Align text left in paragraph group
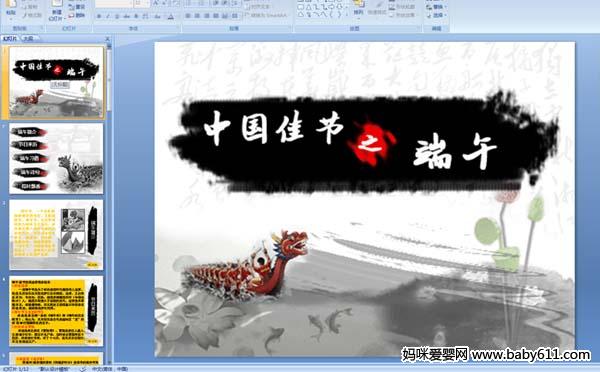The width and height of the screenshot is (600, 372). (188, 16)
